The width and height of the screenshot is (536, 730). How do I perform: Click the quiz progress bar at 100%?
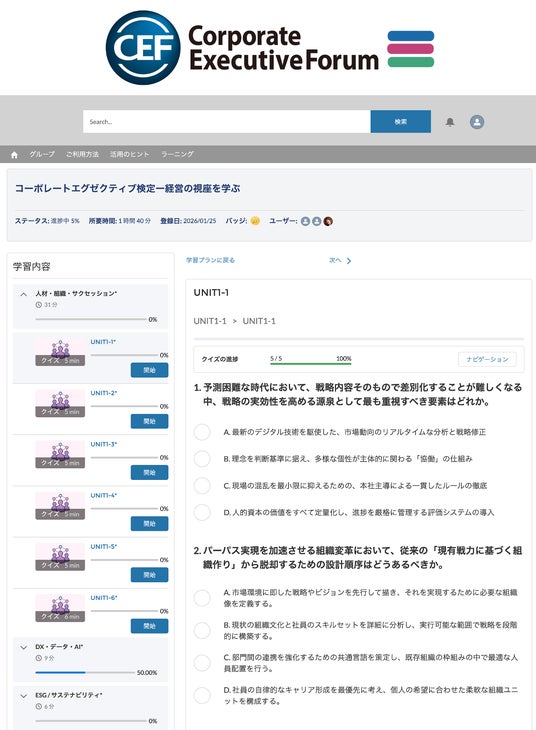point(311,364)
